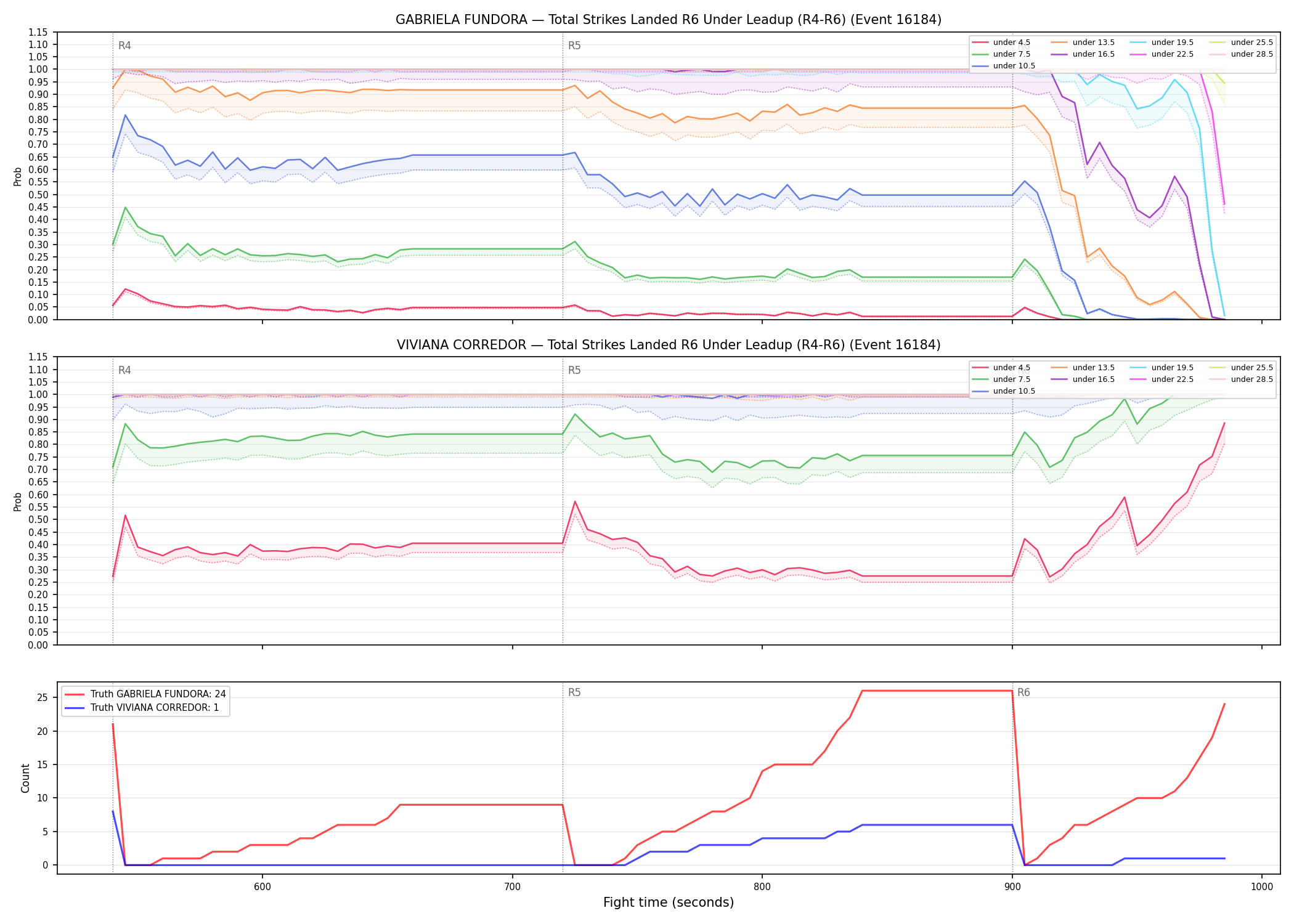Pick 'under 16.5' in the Corredor chart legend
This screenshot has width=1294, height=924.
pyautogui.click(x=1083, y=379)
